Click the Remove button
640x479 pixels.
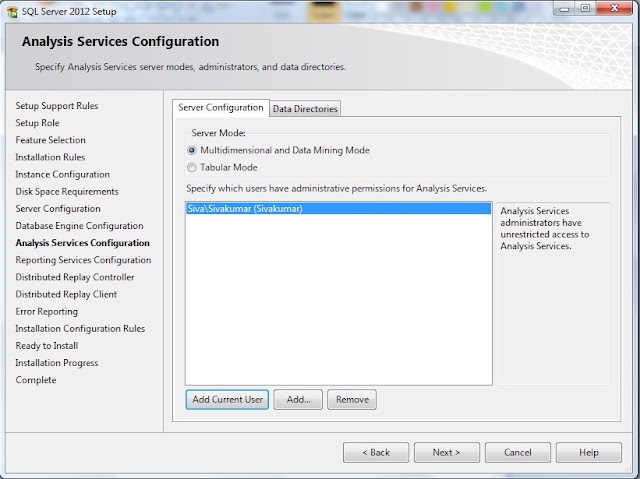pyautogui.click(x=352, y=399)
